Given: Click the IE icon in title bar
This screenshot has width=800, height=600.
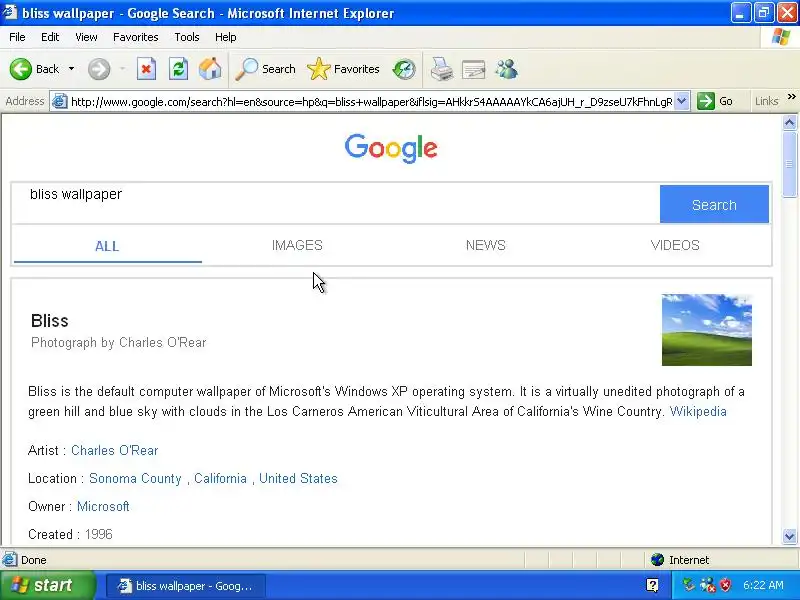Looking at the screenshot, I should point(10,12).
